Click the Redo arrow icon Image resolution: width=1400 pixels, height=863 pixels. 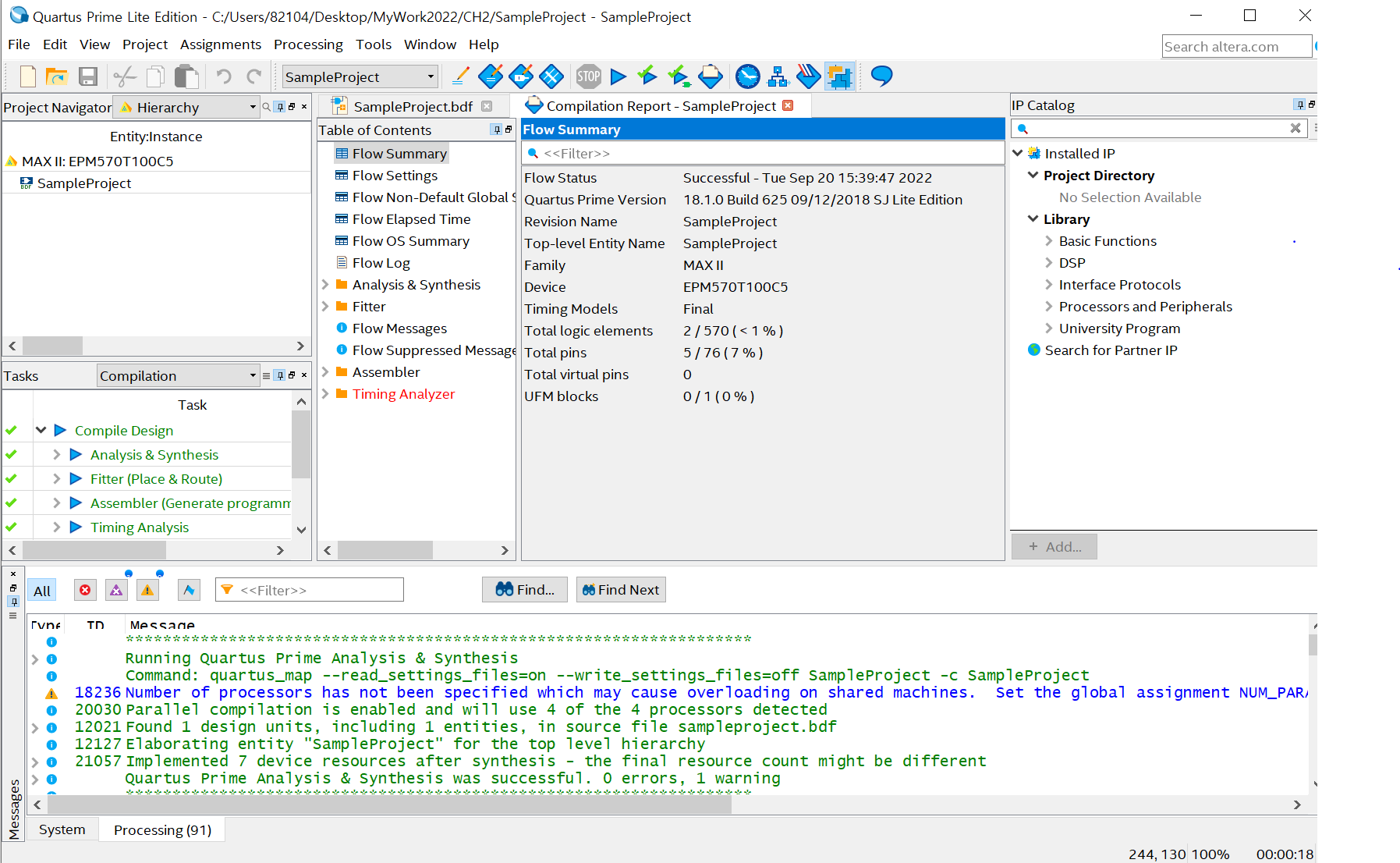click(253, 76)
